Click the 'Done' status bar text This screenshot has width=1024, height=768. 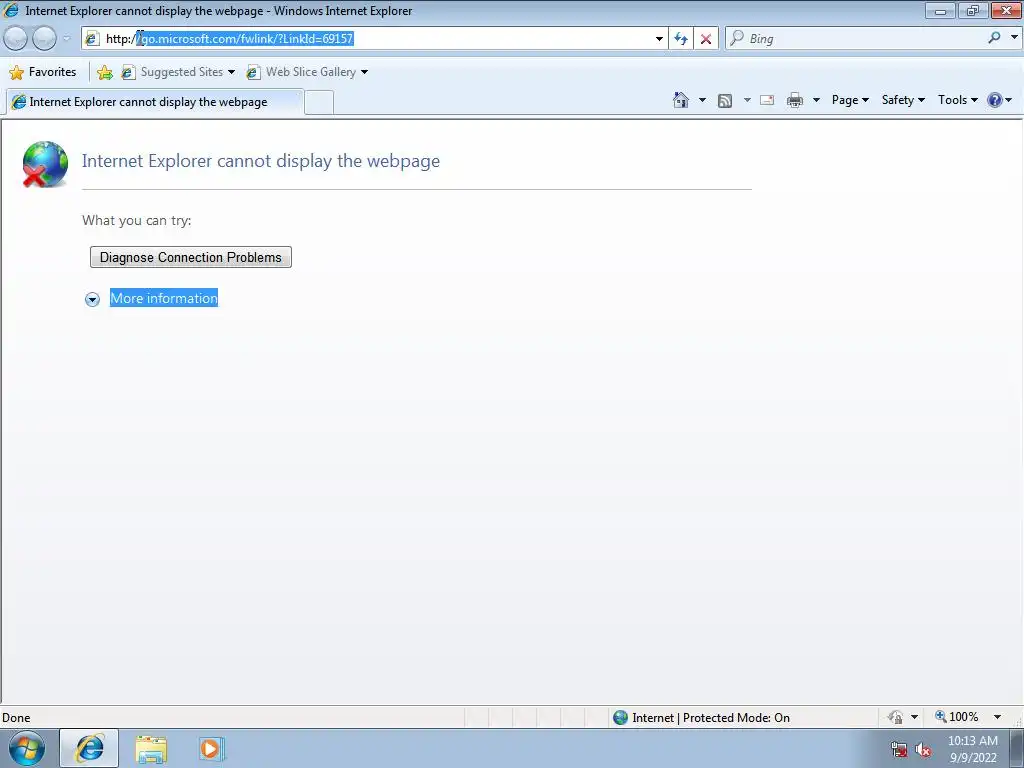pyautogui.click(x=16, y=718)
